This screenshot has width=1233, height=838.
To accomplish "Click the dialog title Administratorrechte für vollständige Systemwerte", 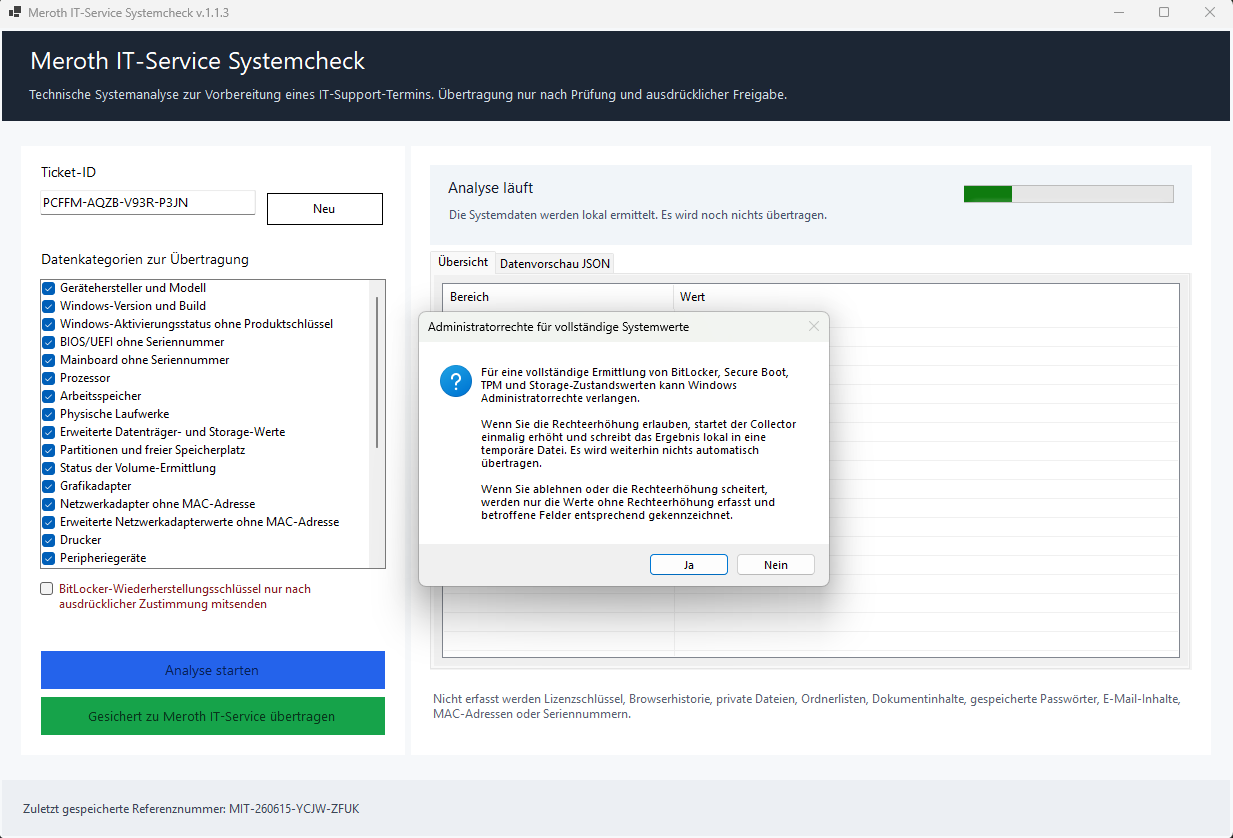I will tap(558, 327).
